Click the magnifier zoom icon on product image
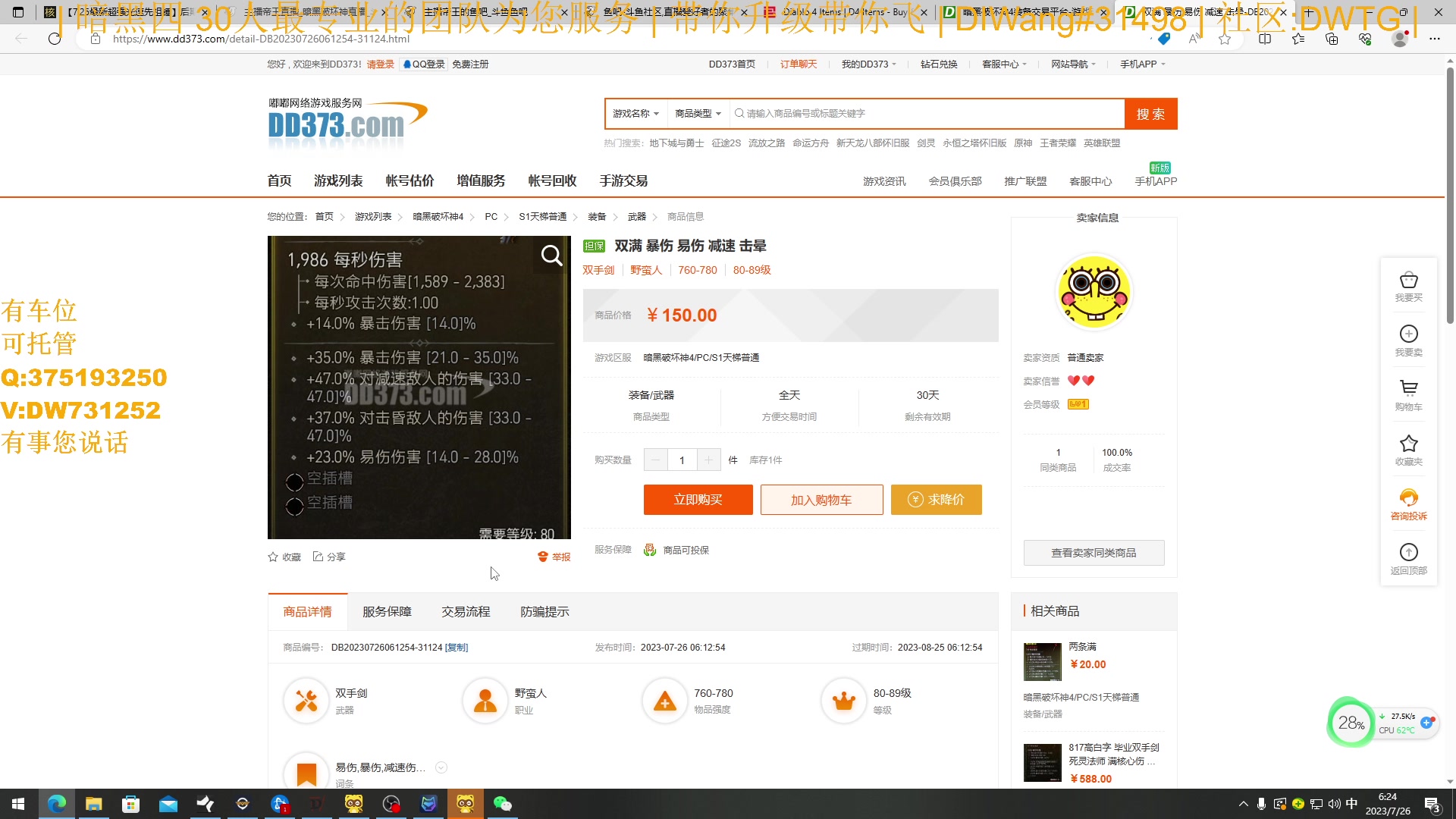Screen dimensions: 1456x819 tap(550, 256)
